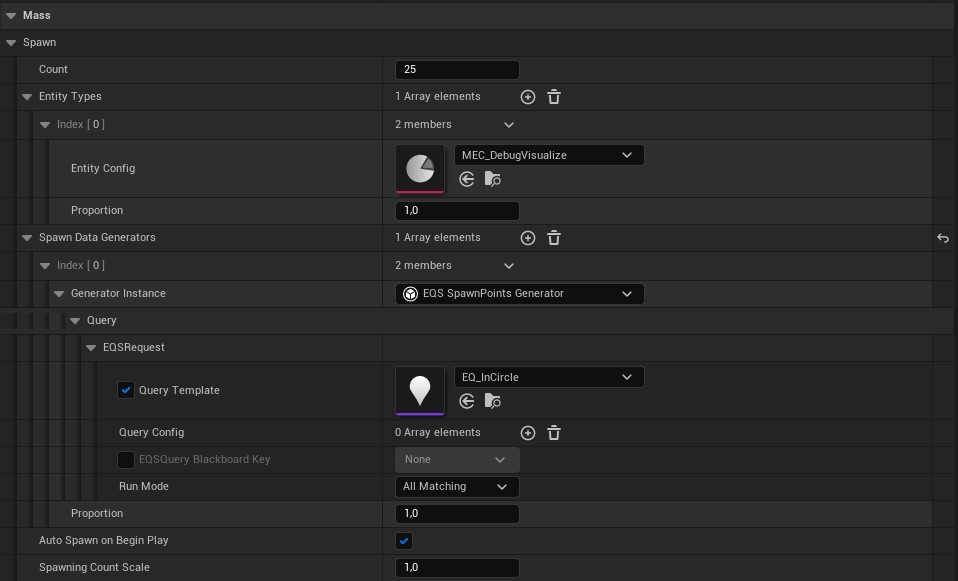This screenshot has height=581, width=958.
Task: Open the Run Mode All Matching dropdown
Action: (x=457, y=487)
